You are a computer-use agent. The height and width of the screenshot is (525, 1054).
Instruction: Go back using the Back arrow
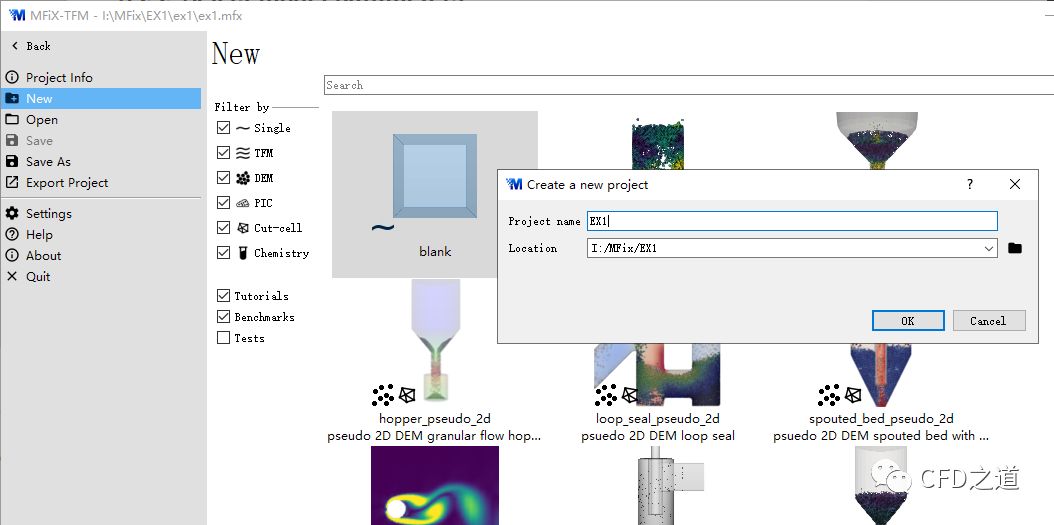tap(31, 46)
